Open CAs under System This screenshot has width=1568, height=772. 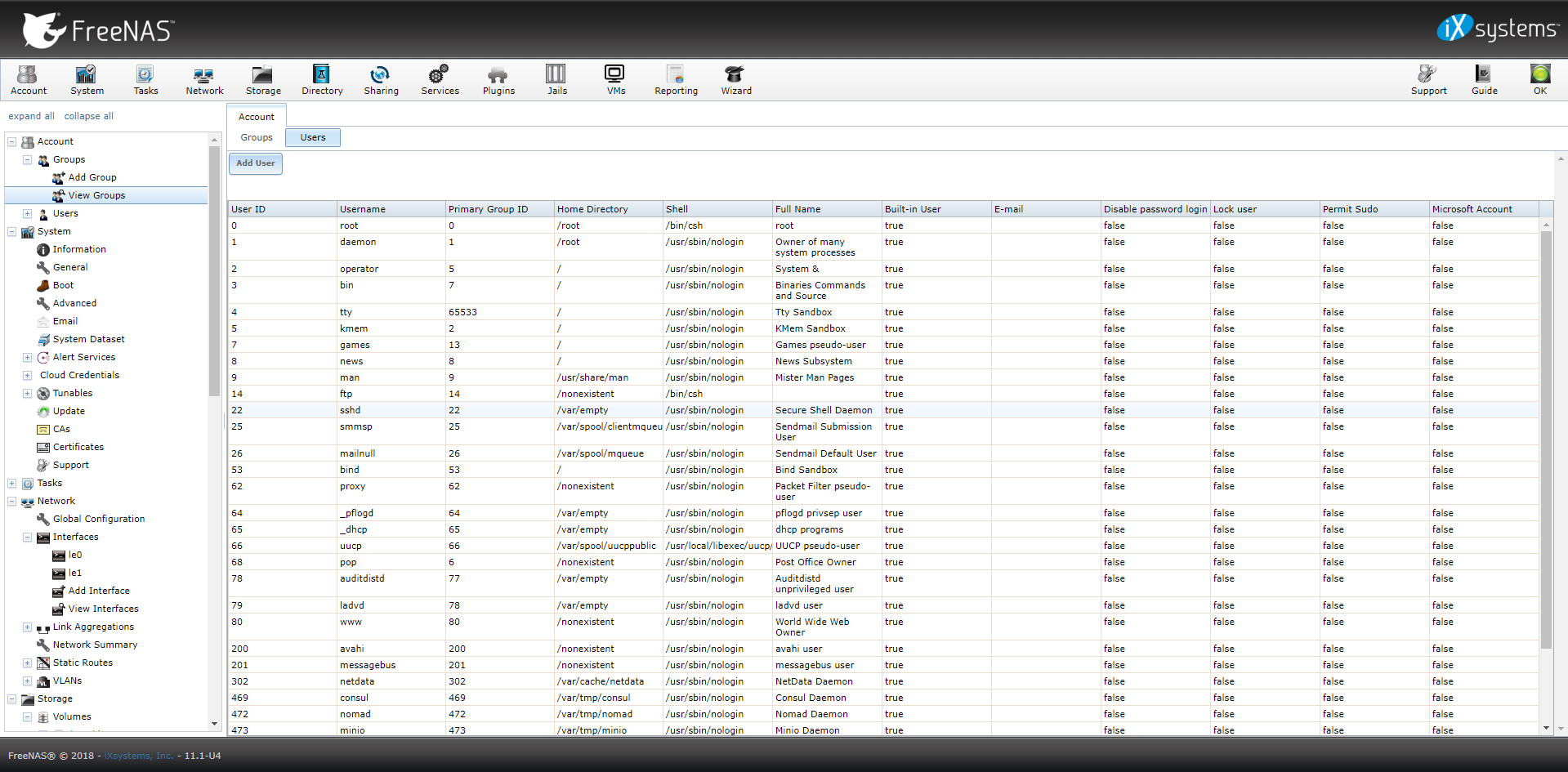pos(61,429)
